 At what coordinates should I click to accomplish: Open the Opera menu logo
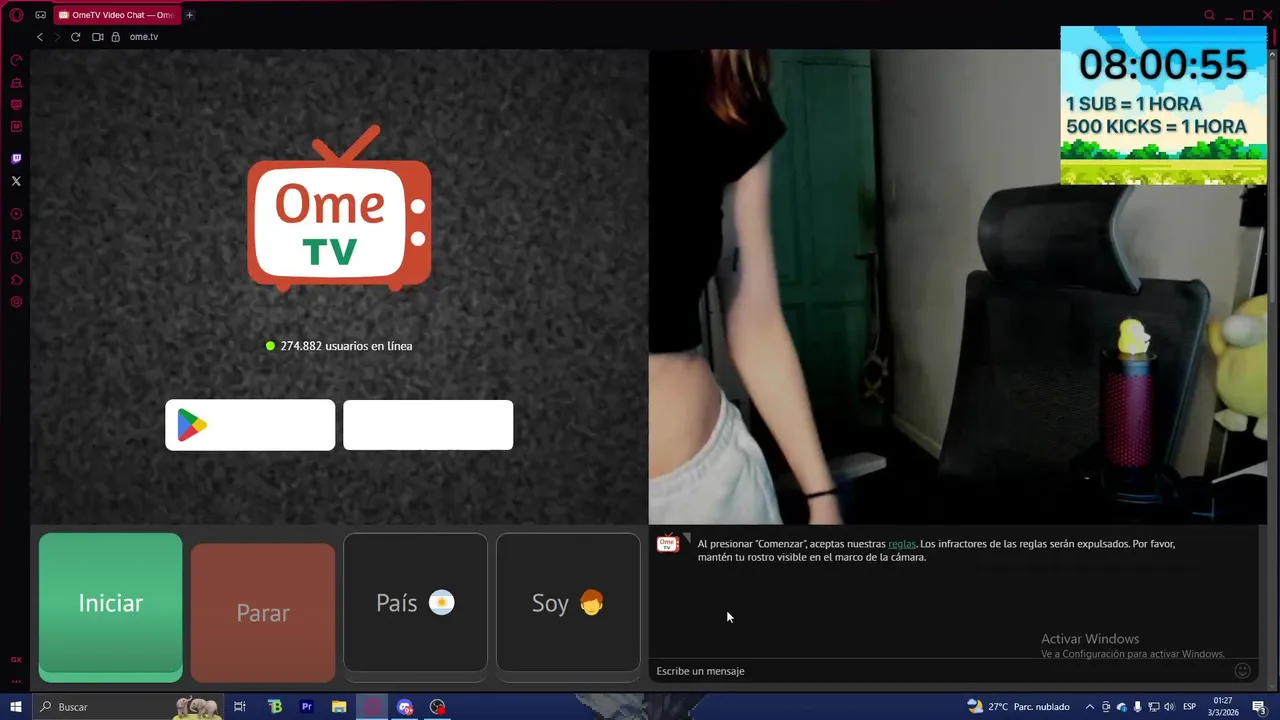(16, 15)
